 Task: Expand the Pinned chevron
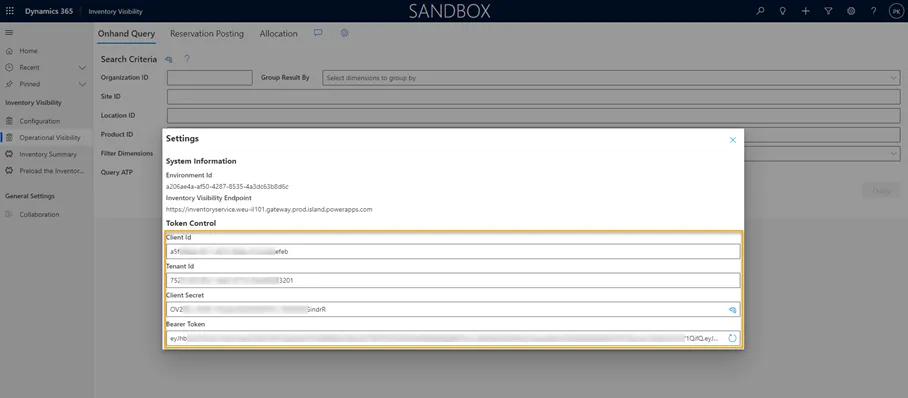[x=82, y=84]
